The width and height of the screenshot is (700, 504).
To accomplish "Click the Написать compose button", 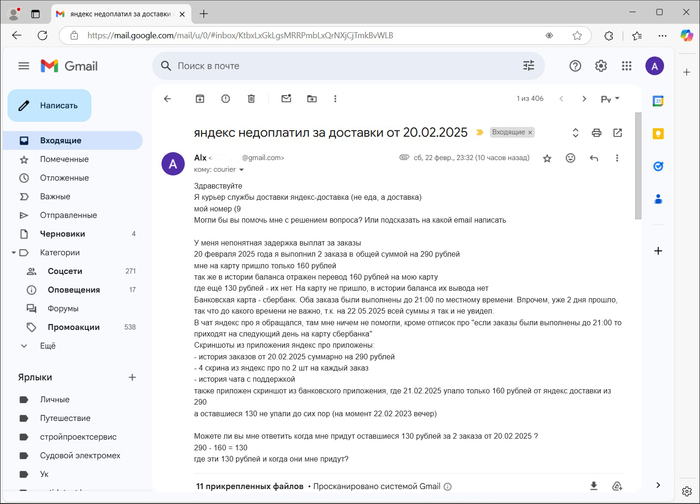I will click(50, 105).
